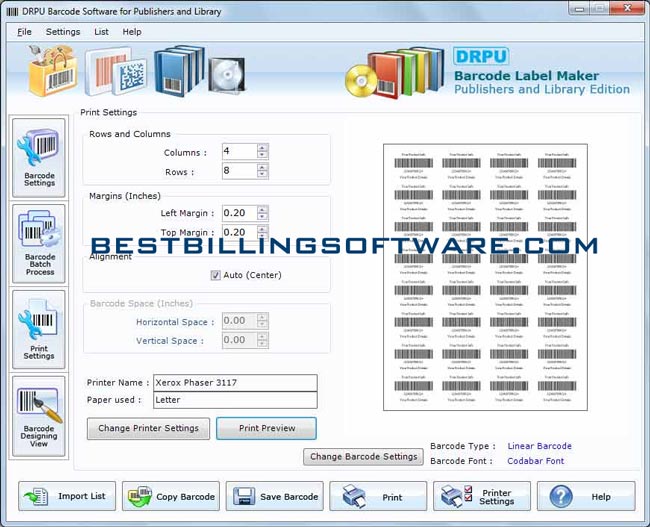Click the Linear Barcode type link

point(539,446)
